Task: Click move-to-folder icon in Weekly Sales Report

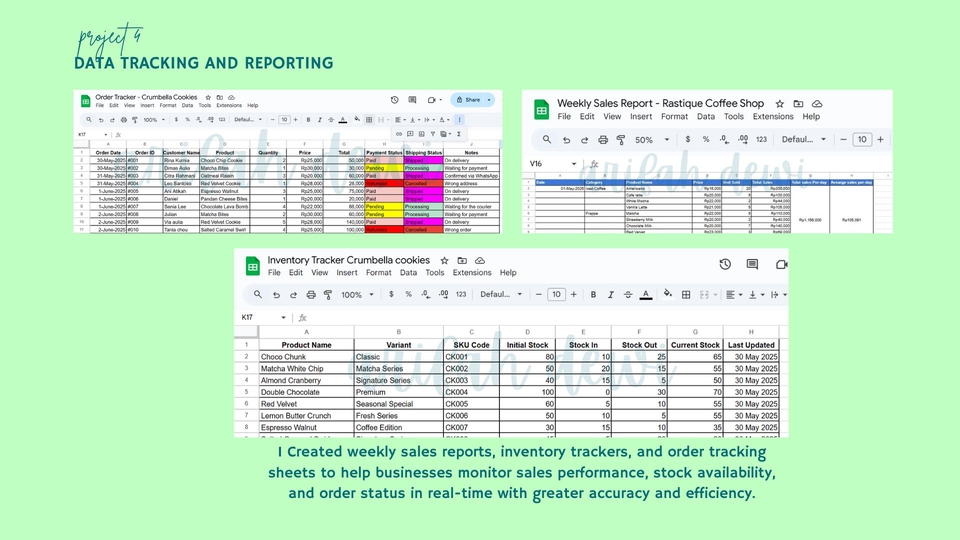Action: 798,103
